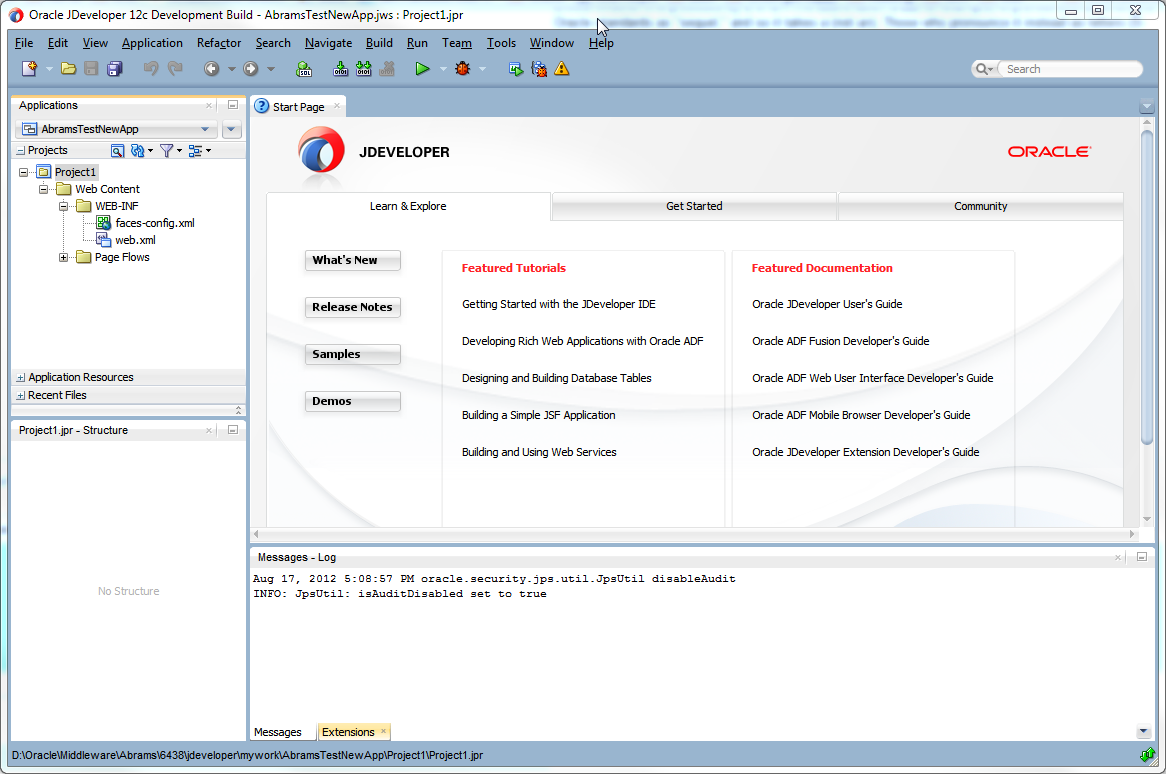Click the Debug ladybug icon
This screenshot has width=1166, height=774.
462,69
